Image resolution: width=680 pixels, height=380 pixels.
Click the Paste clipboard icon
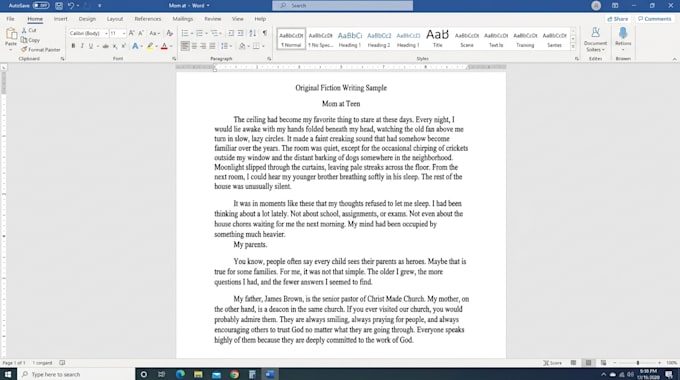11,34
